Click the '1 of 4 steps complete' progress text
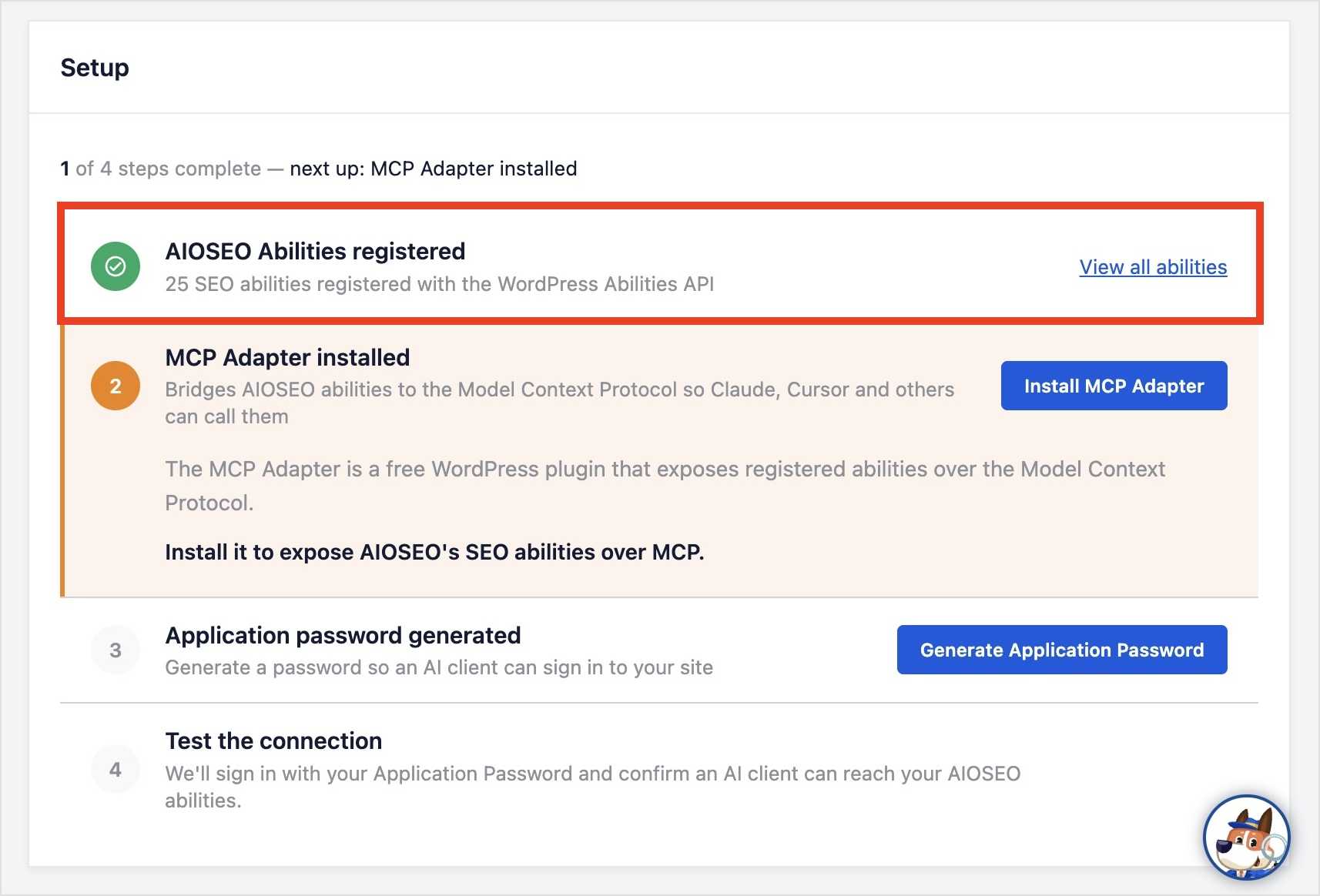Screen dimensions: 1320x896 click(161, 169)
